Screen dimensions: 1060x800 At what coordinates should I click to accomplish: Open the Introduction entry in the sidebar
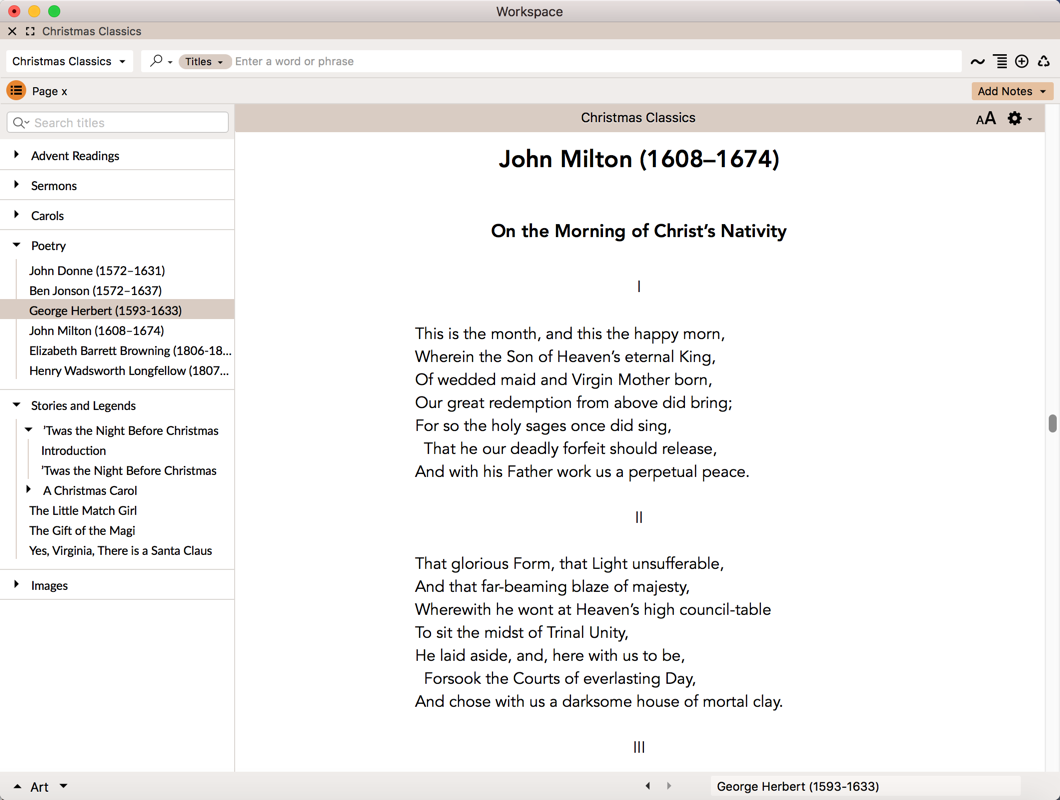tap(74, 450)
